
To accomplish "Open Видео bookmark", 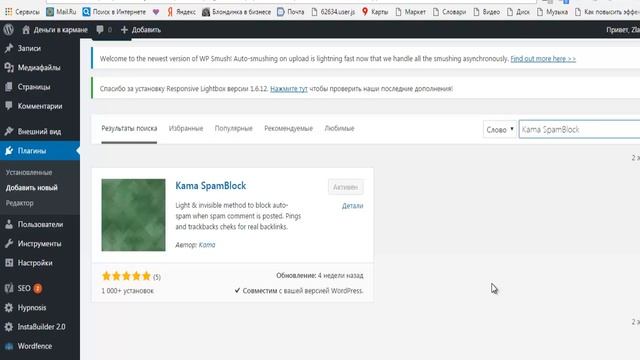I will coord(486,12).
